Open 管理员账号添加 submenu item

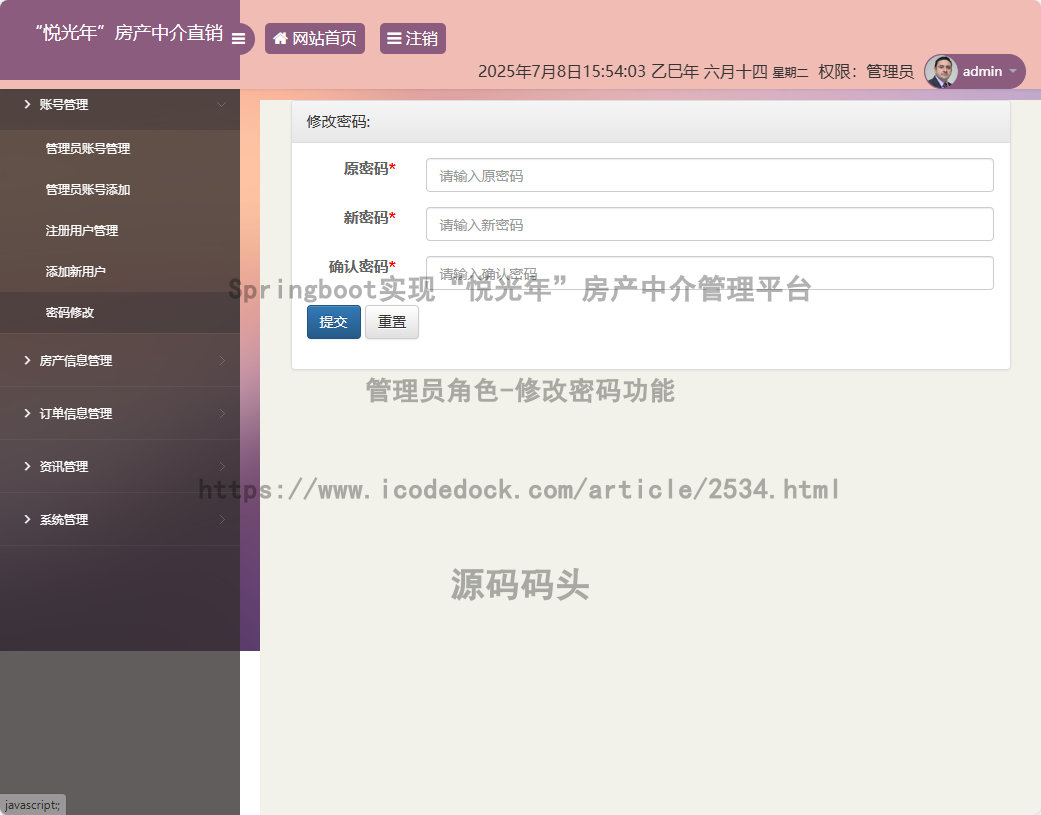[88, 190]
